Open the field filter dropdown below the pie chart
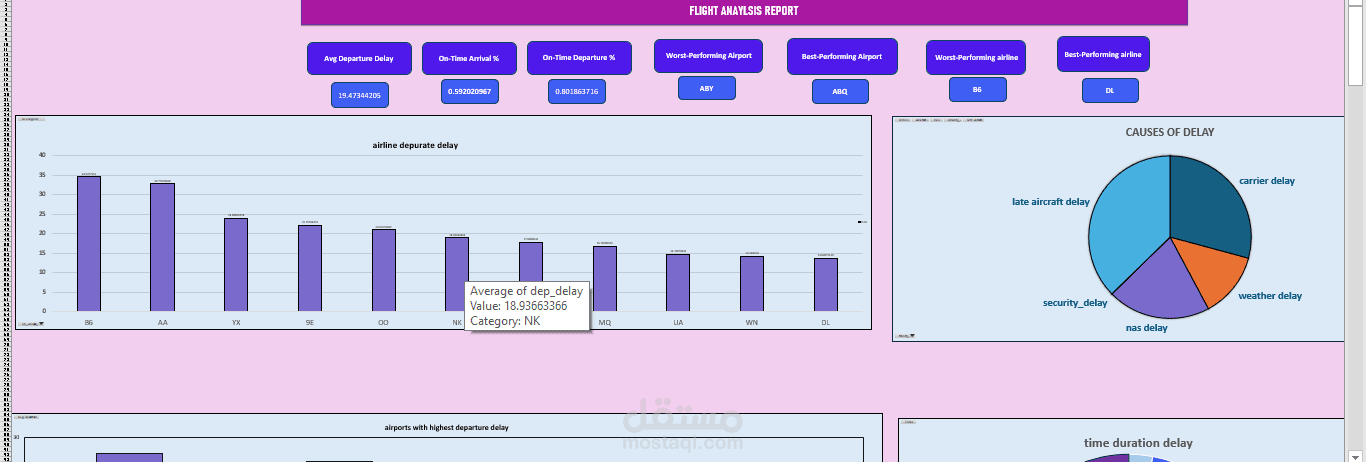Viewport: 1366px width, 462px height. coord(906,335)
